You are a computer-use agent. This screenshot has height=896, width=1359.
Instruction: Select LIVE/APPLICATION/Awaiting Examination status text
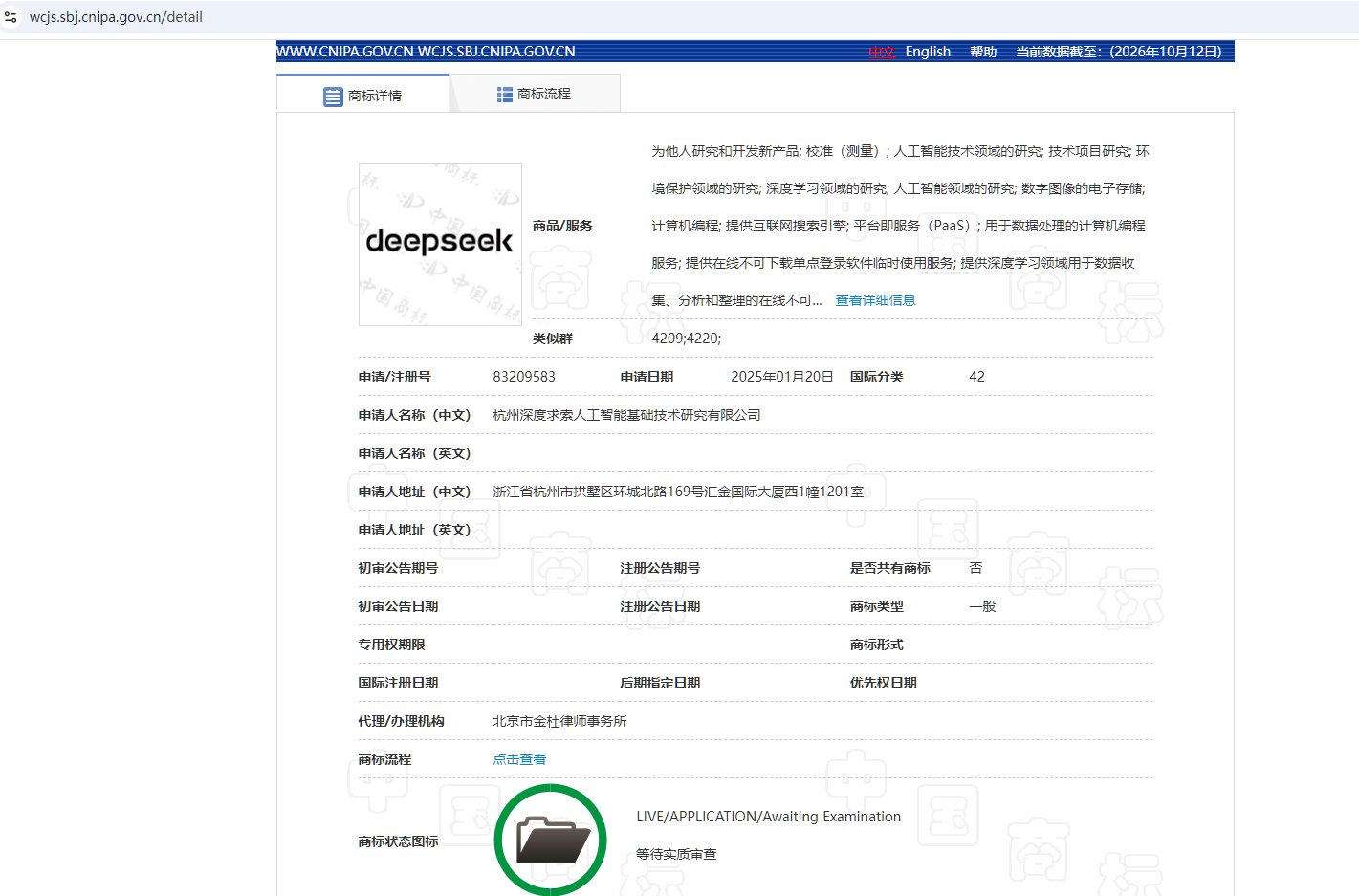coord(769,817)
